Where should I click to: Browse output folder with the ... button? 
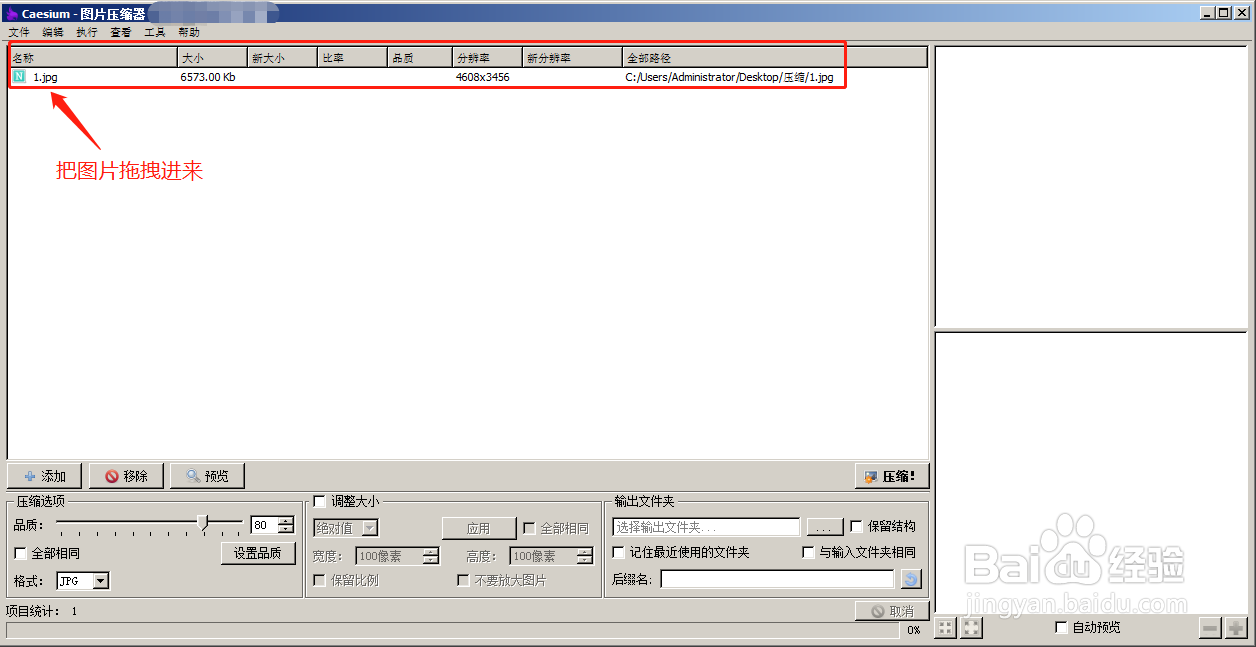click(825, 527)
